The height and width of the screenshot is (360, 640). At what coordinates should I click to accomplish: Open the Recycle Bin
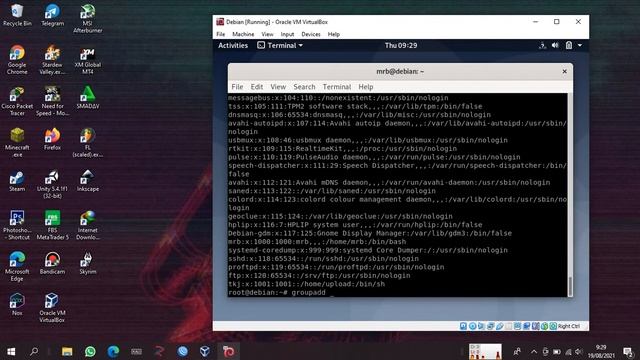coord(17,15)
